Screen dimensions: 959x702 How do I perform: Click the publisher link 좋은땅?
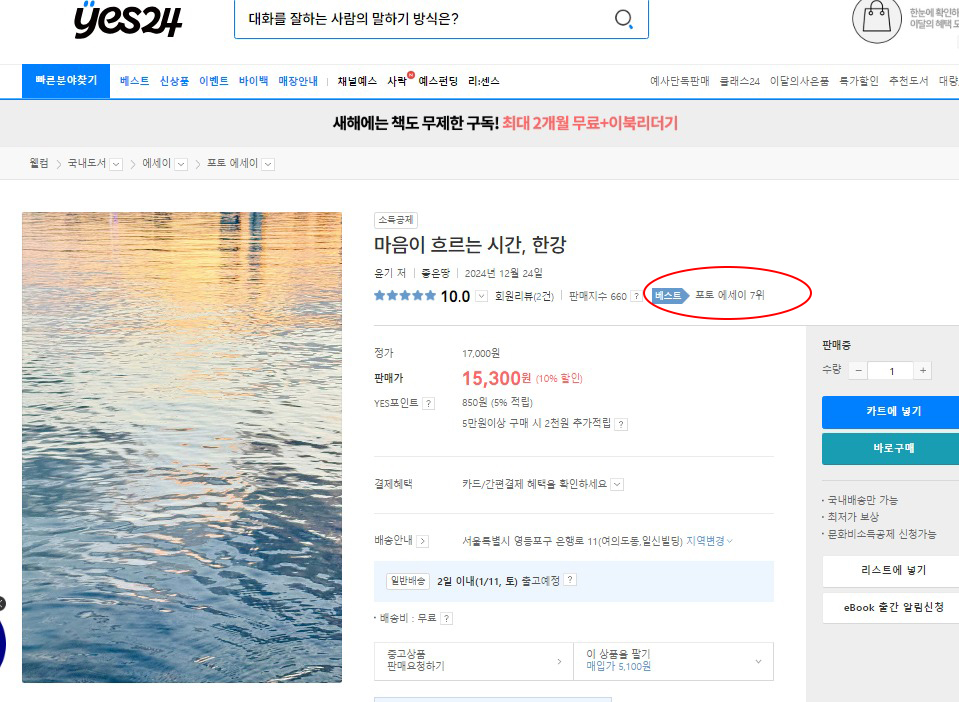(435, 273)
